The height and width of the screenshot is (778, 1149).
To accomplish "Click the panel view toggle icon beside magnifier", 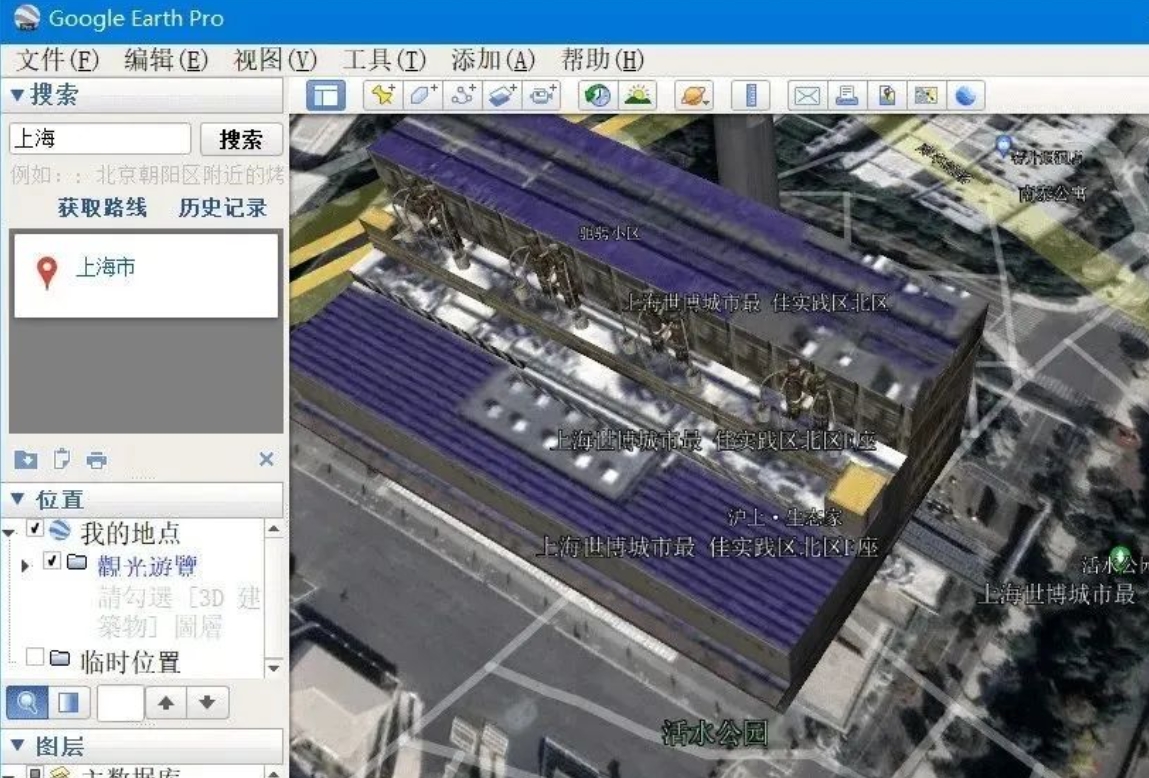I will pyautogui.click(x=69, y=703).
